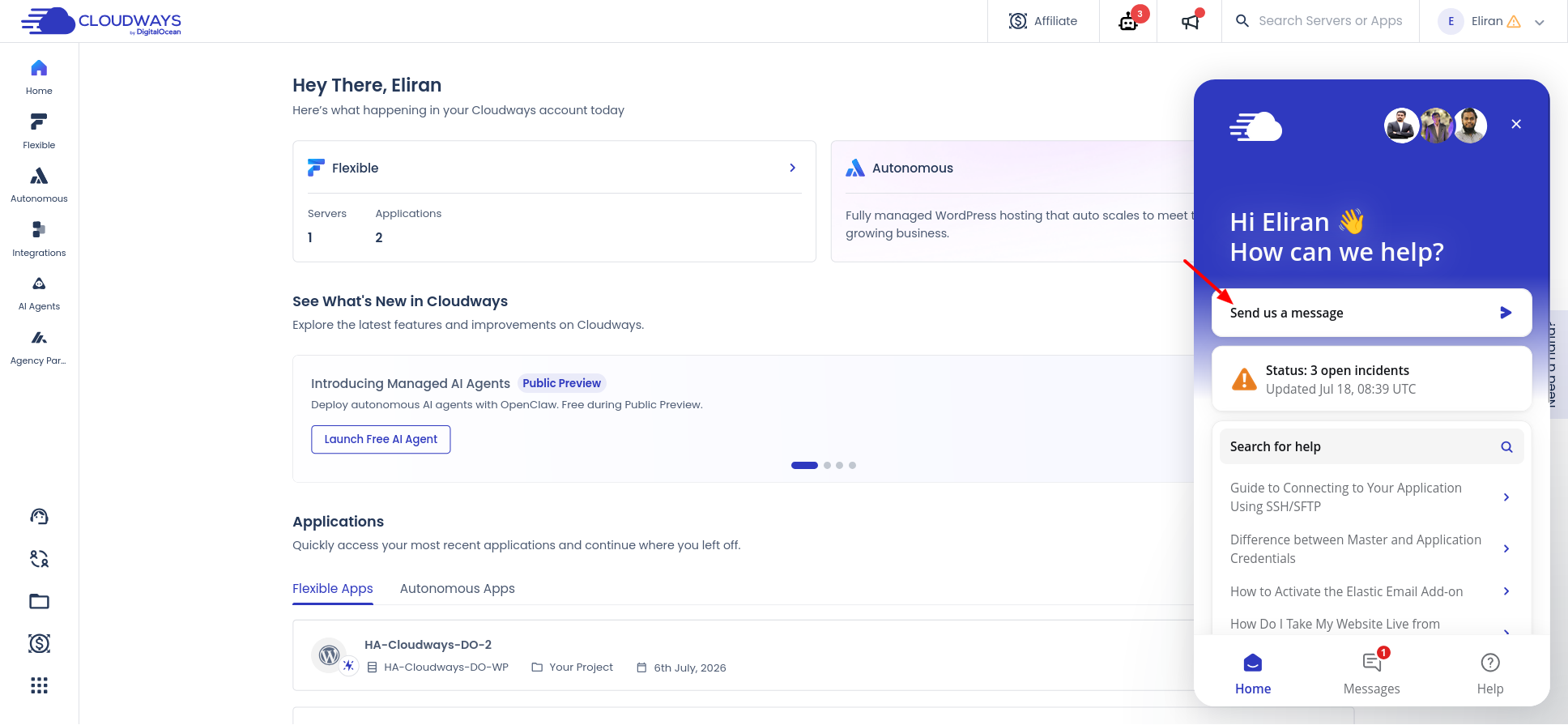Image resolution: width=1568 pixels, height=725 pixels.
Task: Open the HA-Cloudways-DO-2 application
Action: tap(428, 645)
